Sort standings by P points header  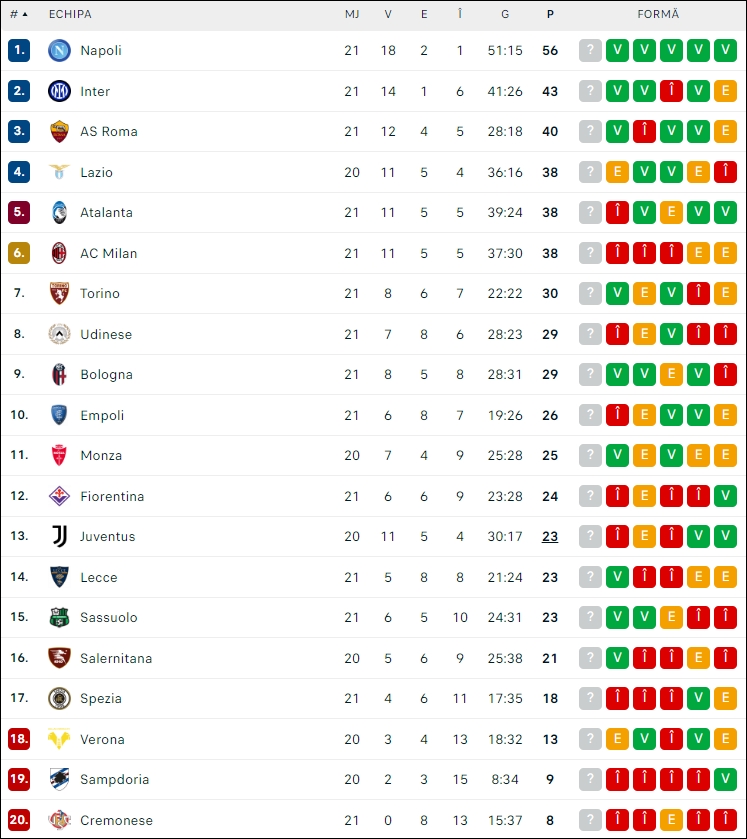[550, 14]
